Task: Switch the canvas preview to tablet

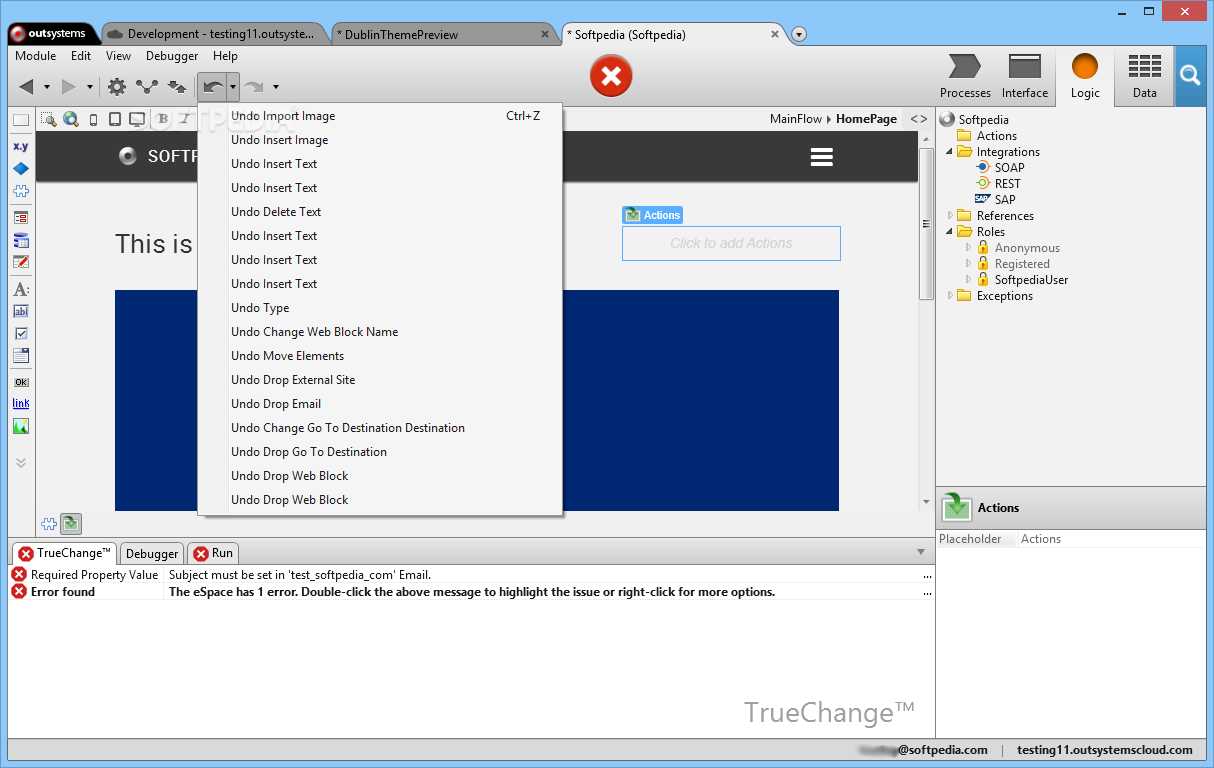Action: pos(115,119)
